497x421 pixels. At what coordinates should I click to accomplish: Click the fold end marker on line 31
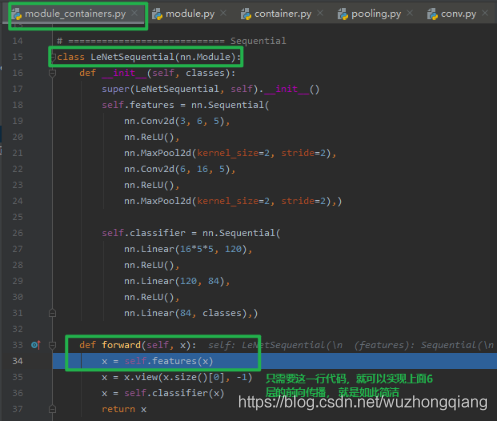[52, 313]
